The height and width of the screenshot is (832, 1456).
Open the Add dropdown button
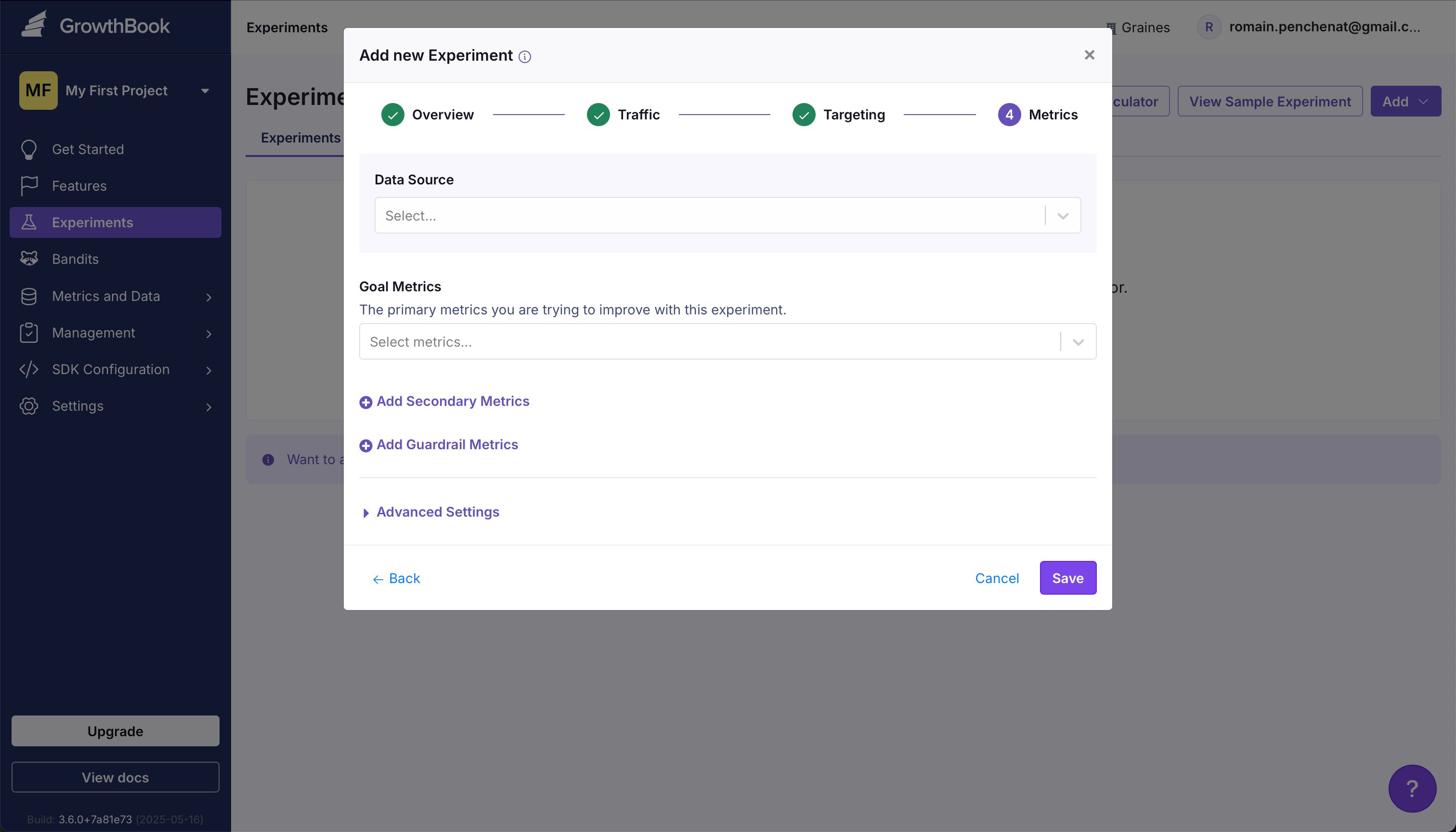[1406, 101]
